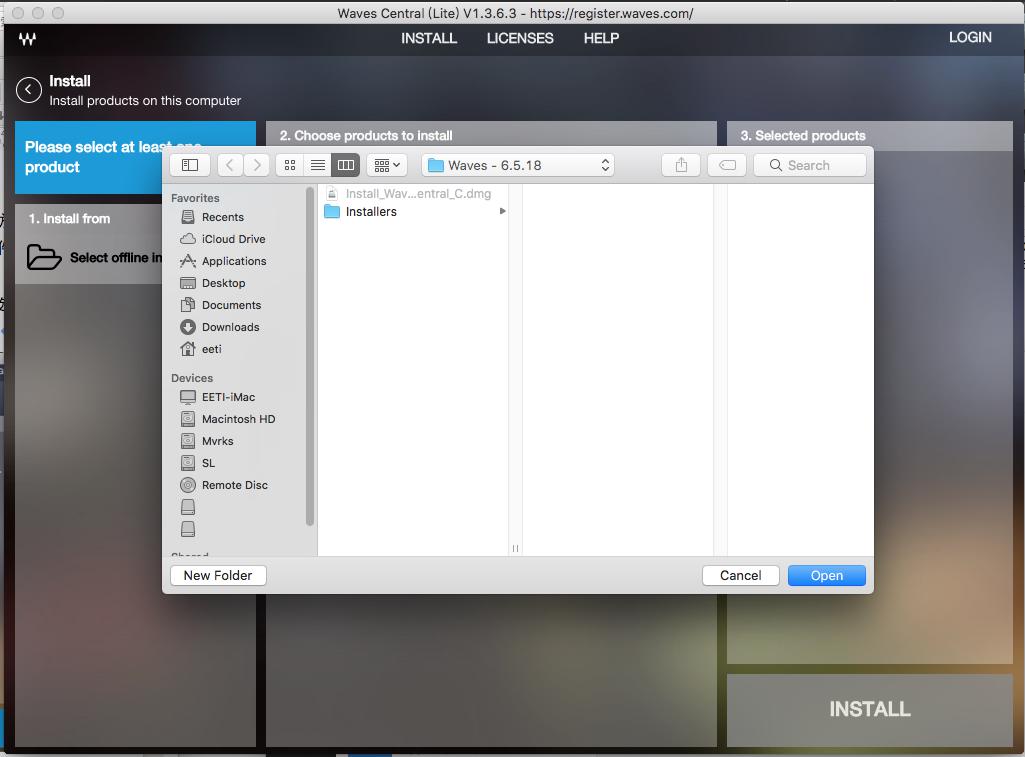The width and height of the screenshot is (1025, 757).
Task: Select Downloads in Favorites sidebar
Action: [x=230, y=327]
